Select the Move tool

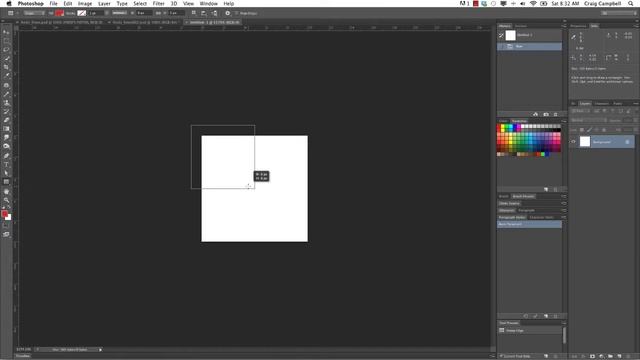tap(6, 32)
